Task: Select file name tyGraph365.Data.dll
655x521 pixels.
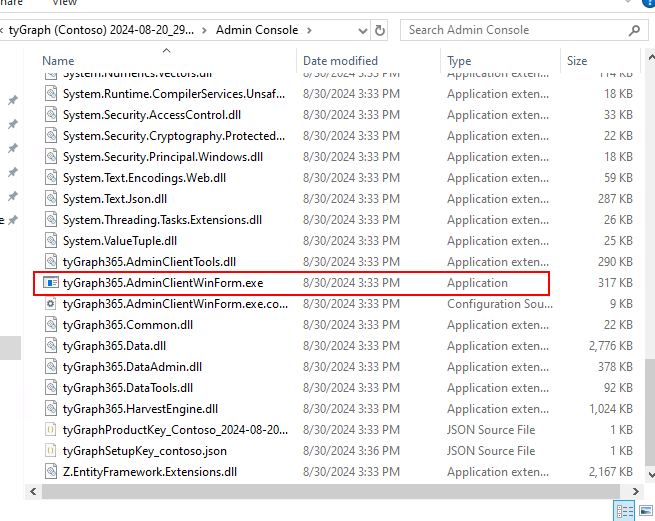Action: point(114,346)
